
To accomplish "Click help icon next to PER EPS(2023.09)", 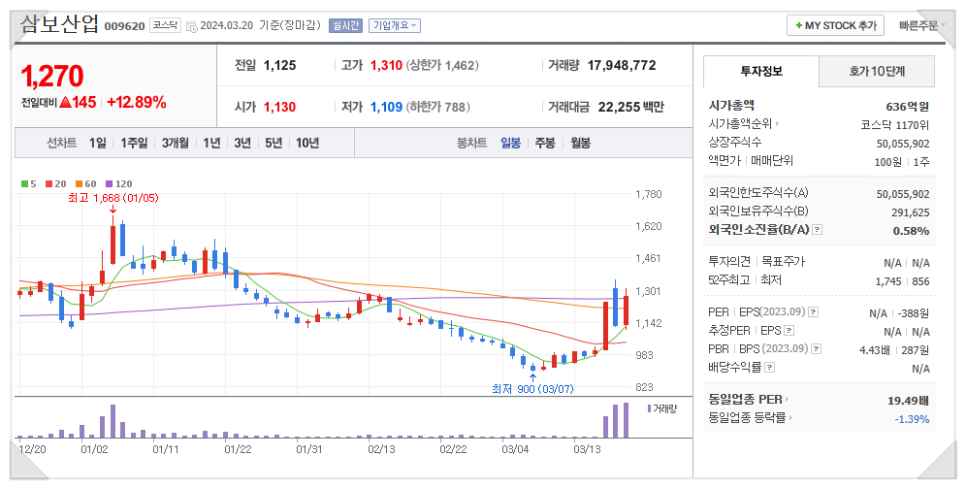I will click(x=813, y=312).
